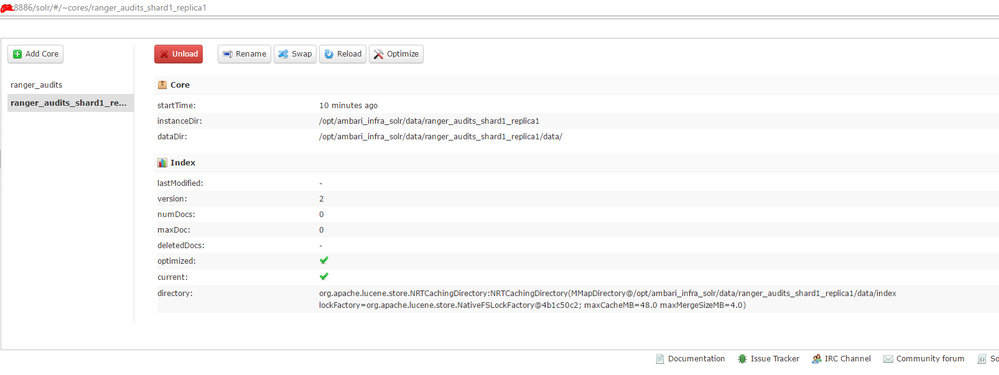This screenshot has height=375, width=999.
Task: Click the 'optimized:' label
Action: [x=176, y=261]
